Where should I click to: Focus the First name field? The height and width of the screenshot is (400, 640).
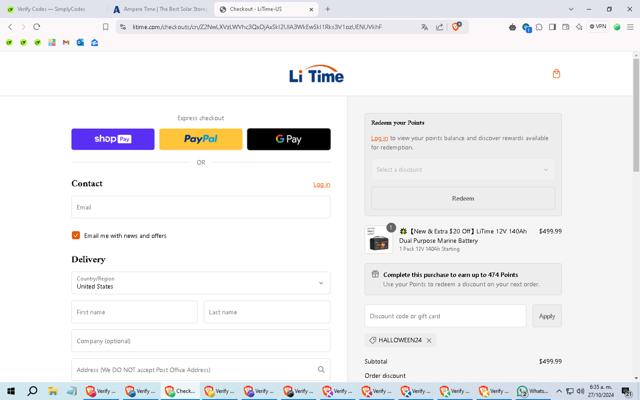tap(135, 312)
